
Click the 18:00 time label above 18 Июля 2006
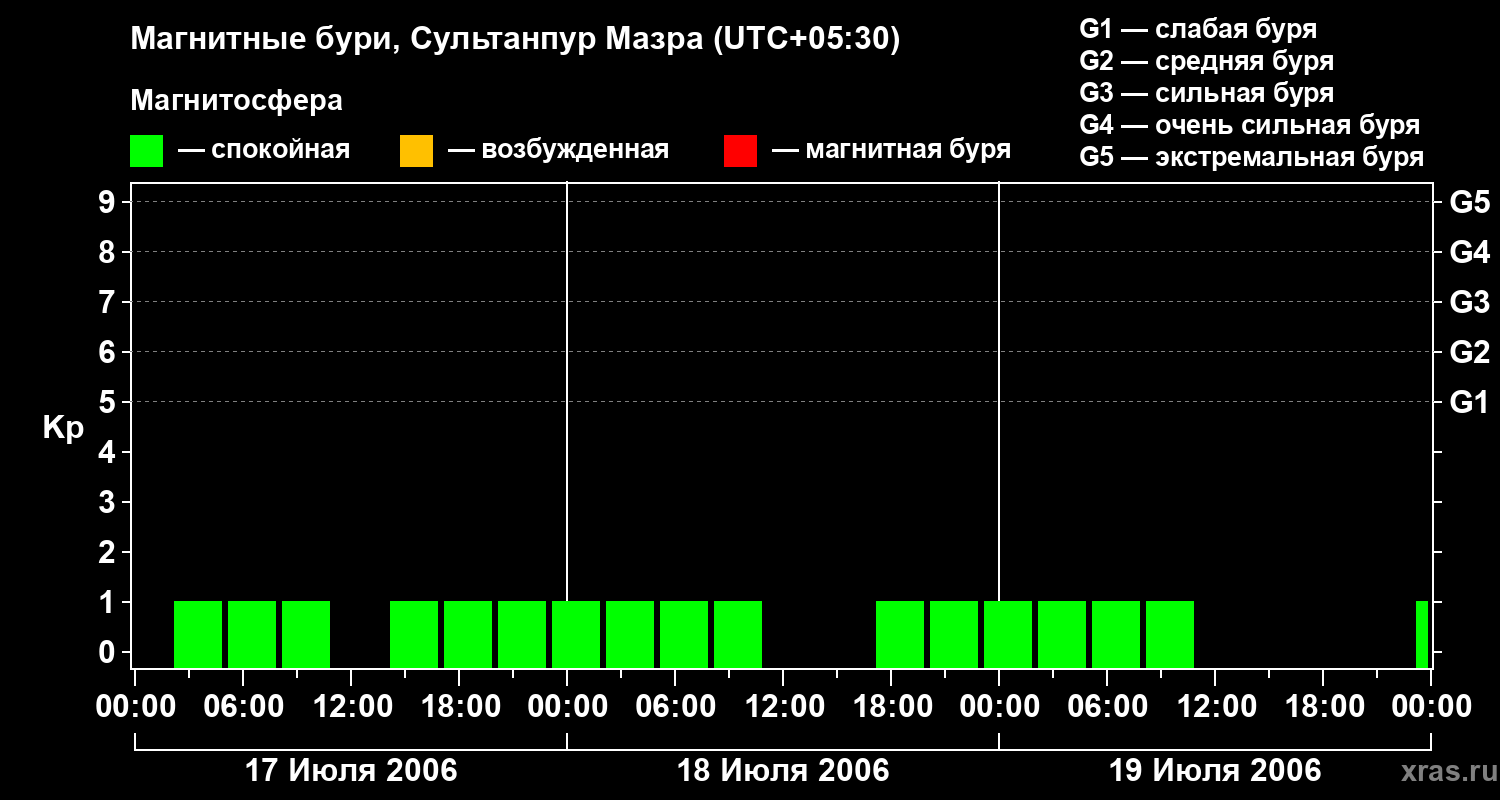(891, 706)
